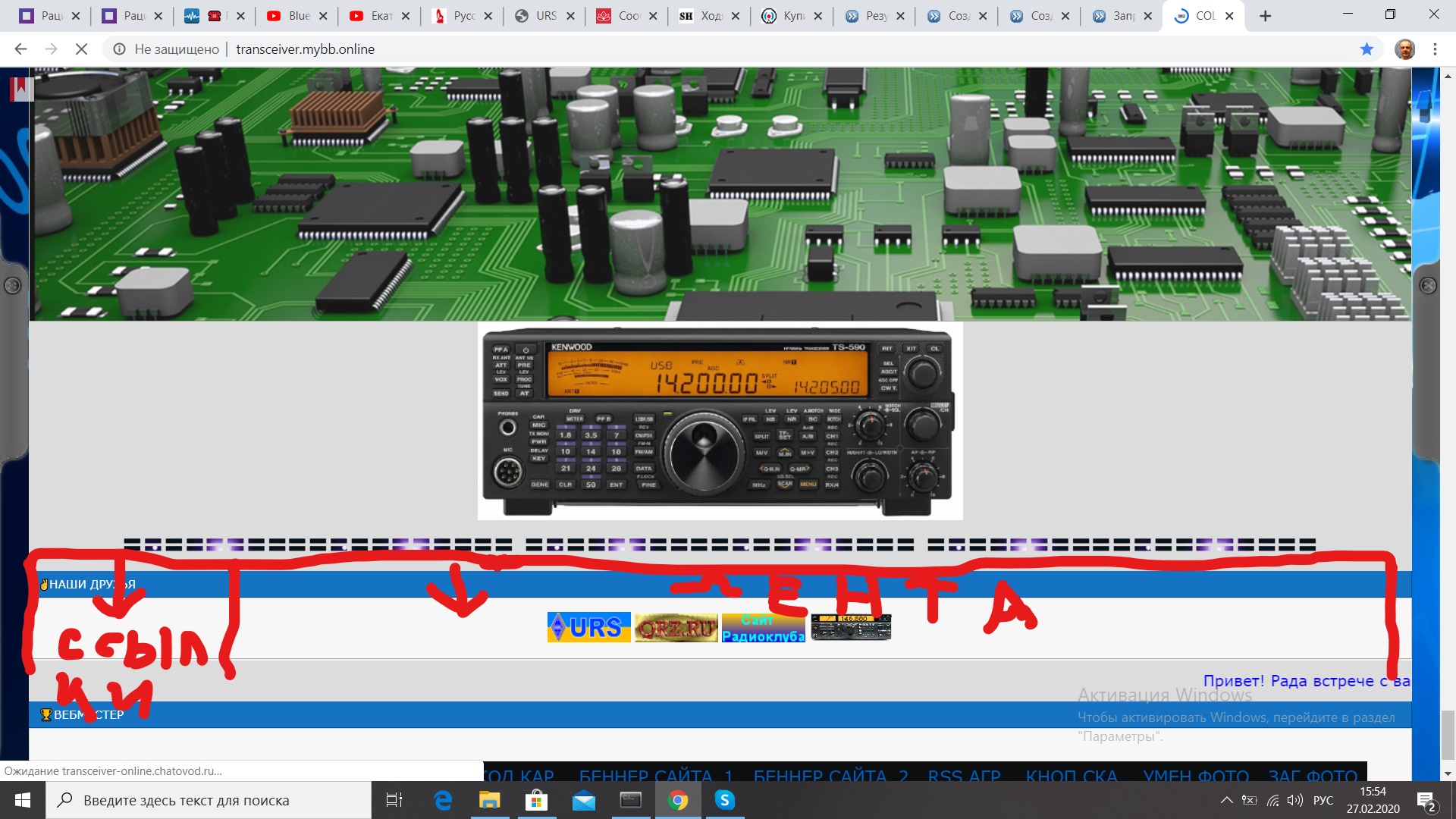Open the Wi-Fi network tray icon
Viewport: 1456px width, 819px height.
(x=1273, y=800)
